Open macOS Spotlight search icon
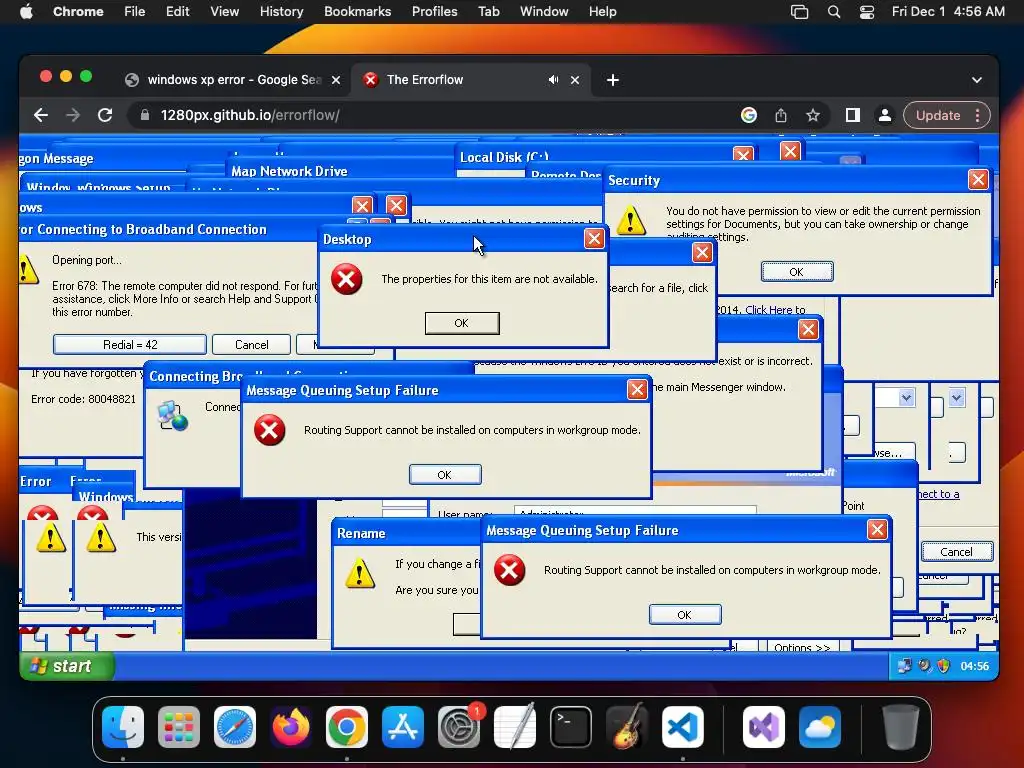The image size is (1024, 768). pos(833,12)
